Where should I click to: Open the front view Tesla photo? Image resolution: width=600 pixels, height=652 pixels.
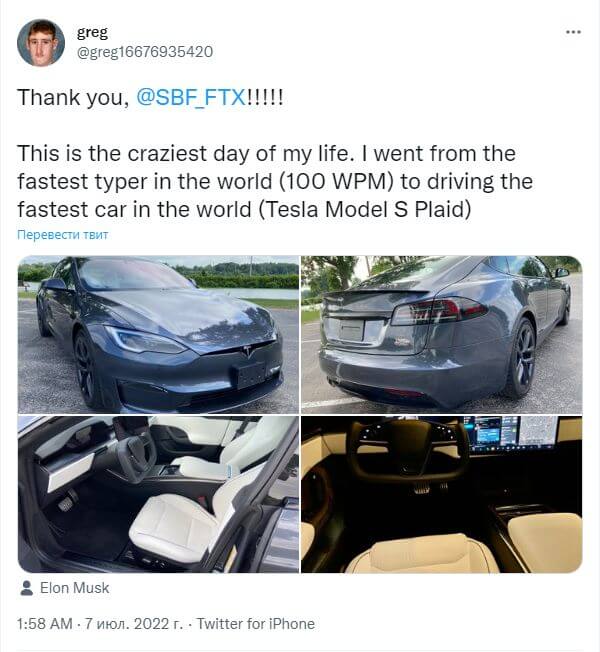(158, 335)
